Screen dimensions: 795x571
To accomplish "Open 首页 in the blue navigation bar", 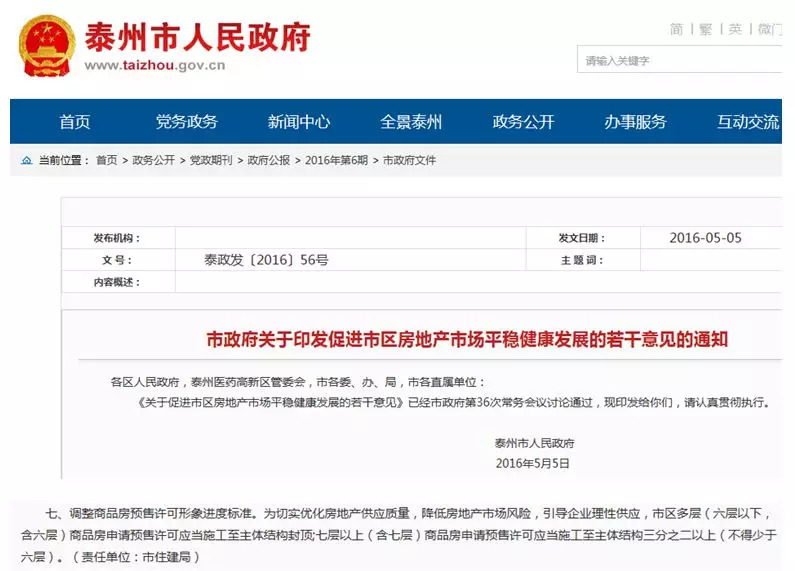I will pos(75,122).
